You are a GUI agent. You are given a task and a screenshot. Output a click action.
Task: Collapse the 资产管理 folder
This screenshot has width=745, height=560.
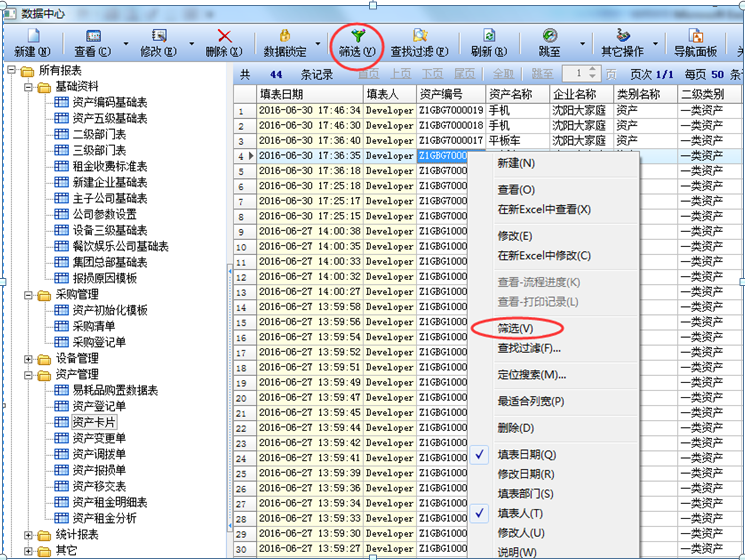click(x=29, y=375)
